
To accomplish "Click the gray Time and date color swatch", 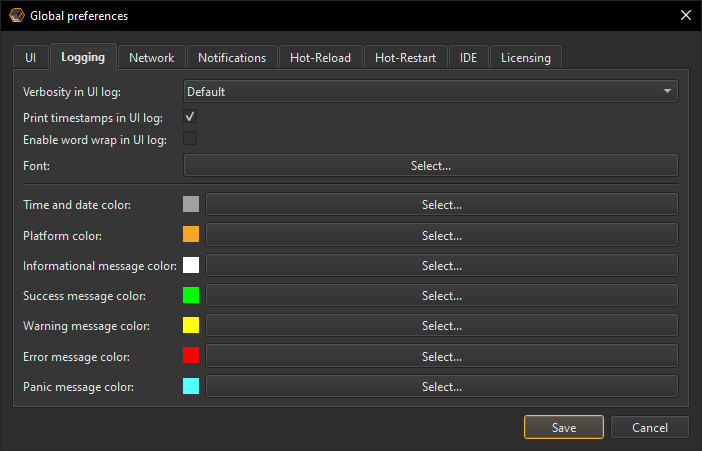I will [x=191, y=205].
